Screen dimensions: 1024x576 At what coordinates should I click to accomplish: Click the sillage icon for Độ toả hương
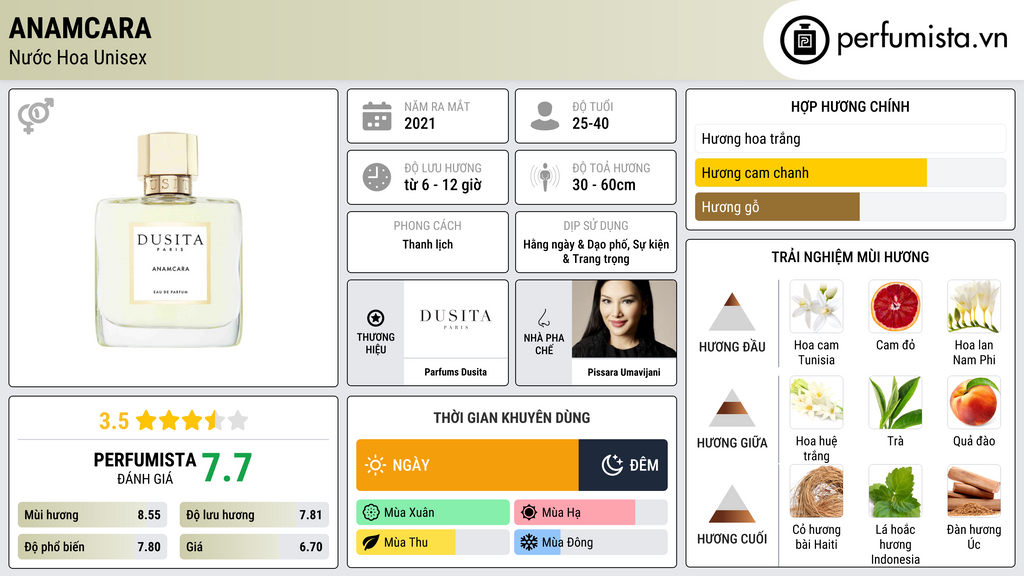[x=545, y=177]
